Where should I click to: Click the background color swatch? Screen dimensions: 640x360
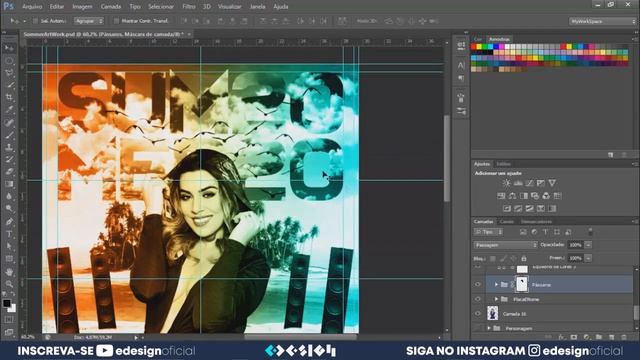point(12,308)
